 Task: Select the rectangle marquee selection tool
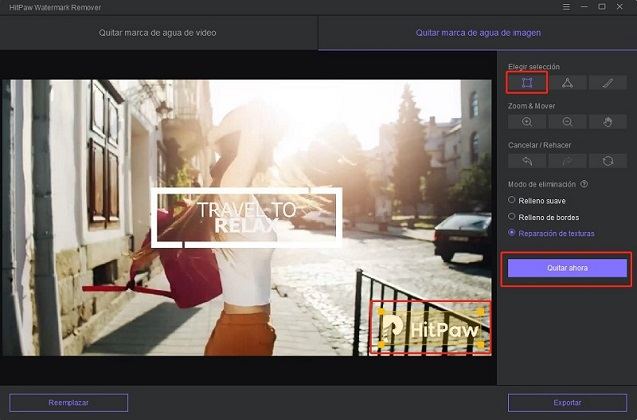point(527,83)
